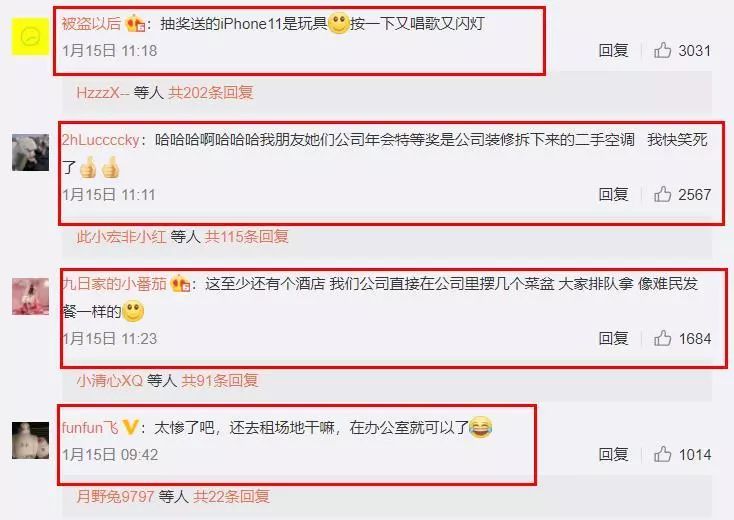734x520 pixels.
Task: Click the yellow V verified icon
Action: (x=130, y=427)
